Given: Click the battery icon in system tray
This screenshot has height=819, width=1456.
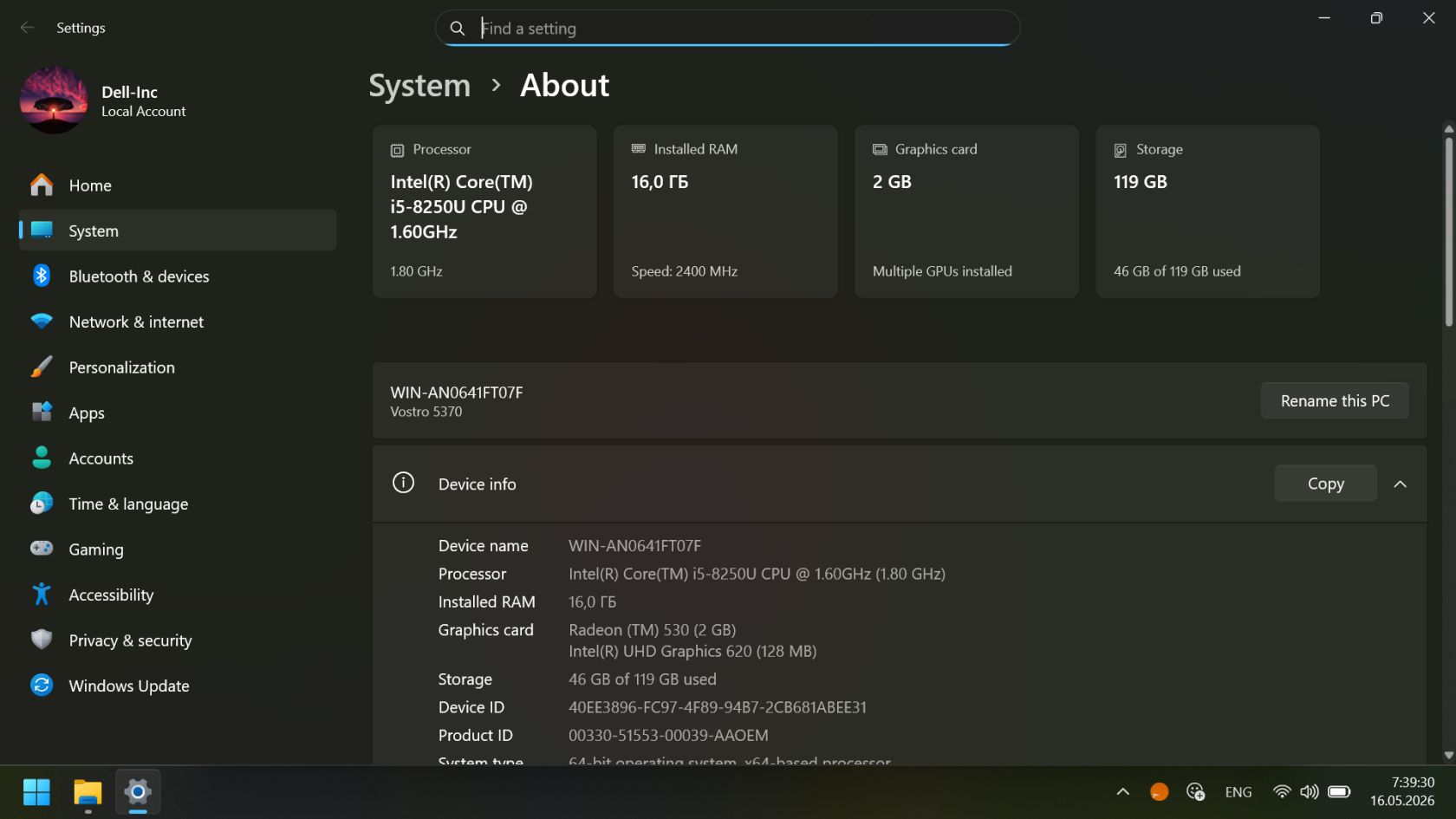Looking at the screenshot, I should [x=1339, y=791].
